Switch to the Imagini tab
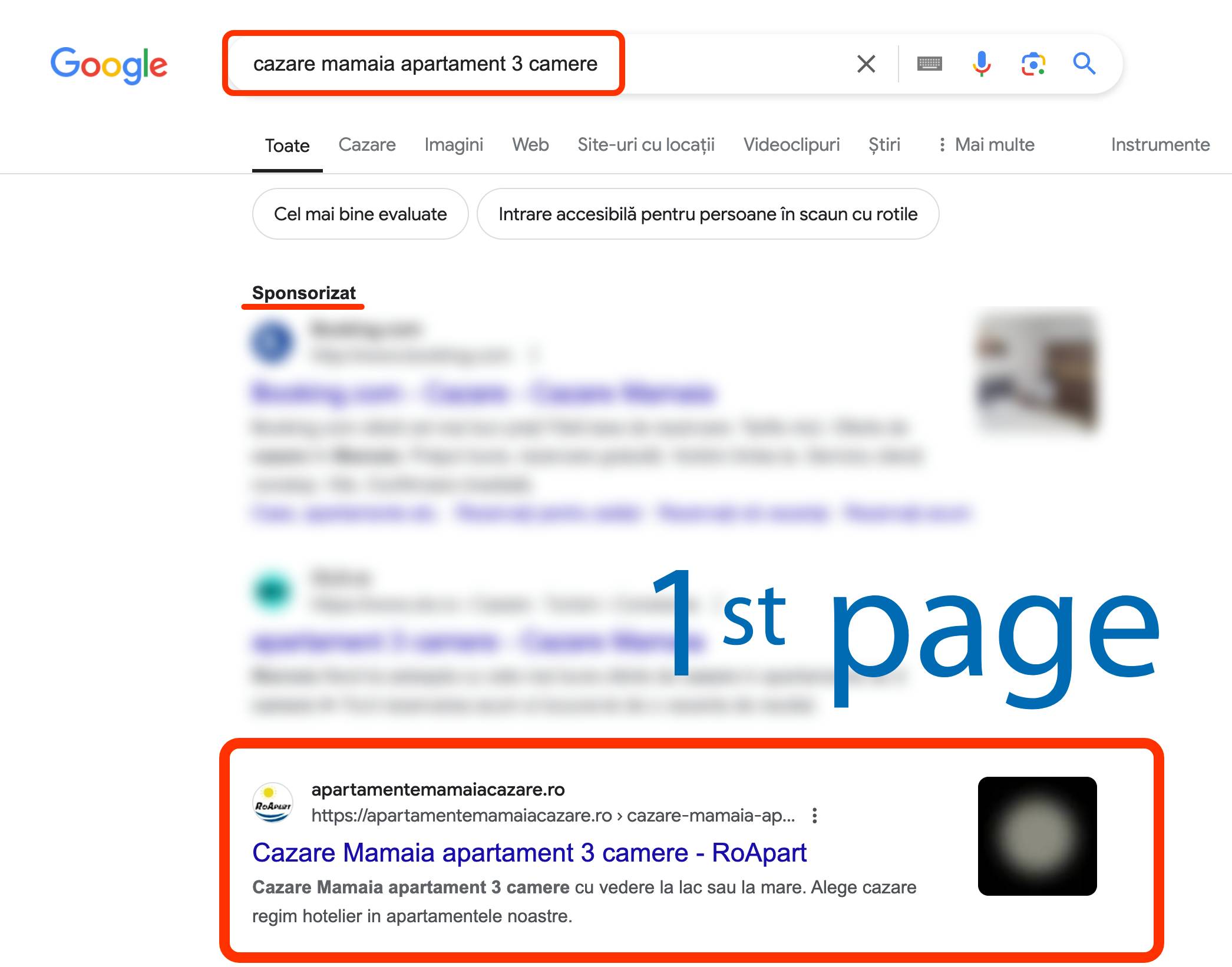Screen dimensions: 1232x967 click(x=454, y=145)
